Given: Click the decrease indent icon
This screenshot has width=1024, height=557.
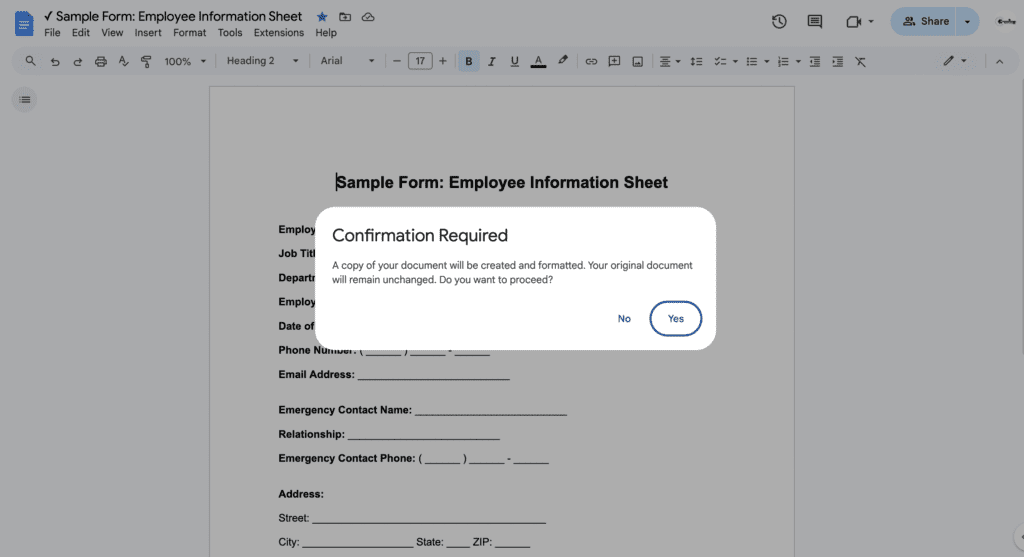Looking at the screenshot, I should 814,61.
